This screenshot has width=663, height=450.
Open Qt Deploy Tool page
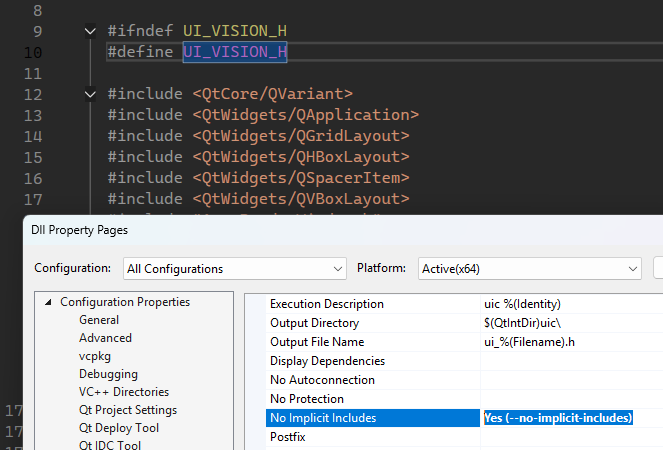click(x=119, y=428)
